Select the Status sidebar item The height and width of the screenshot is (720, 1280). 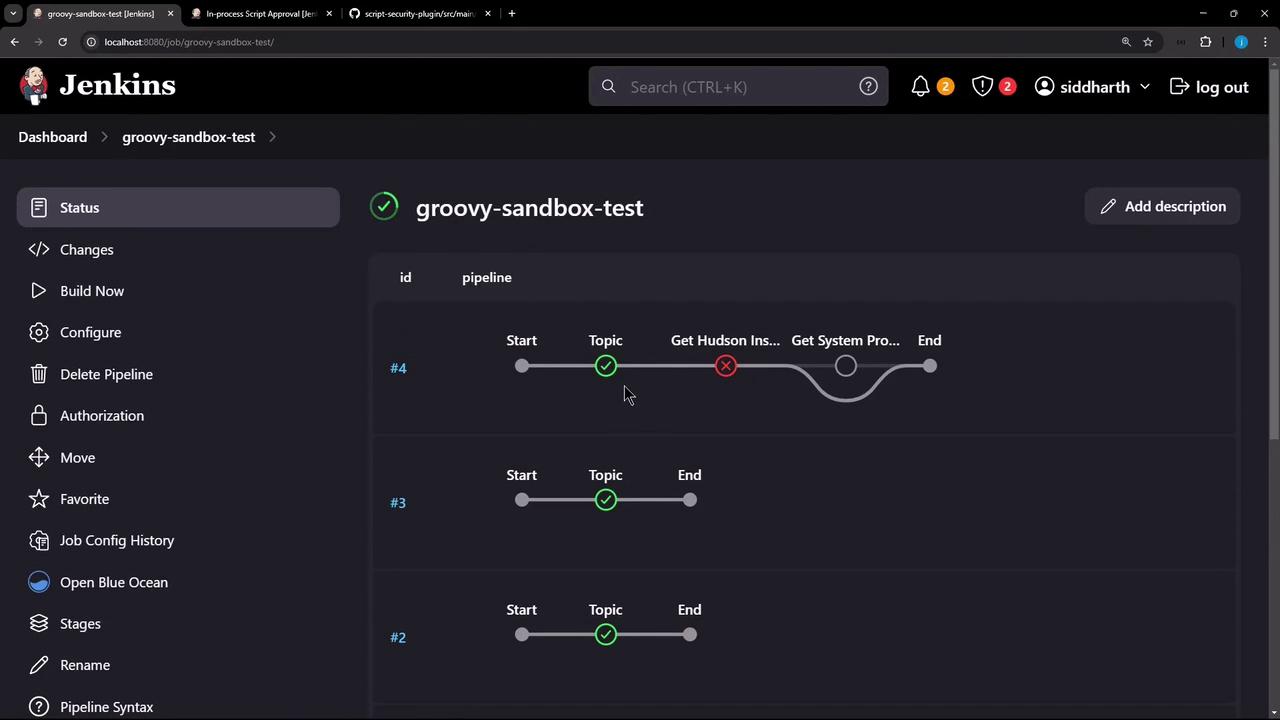click(178, 208)
